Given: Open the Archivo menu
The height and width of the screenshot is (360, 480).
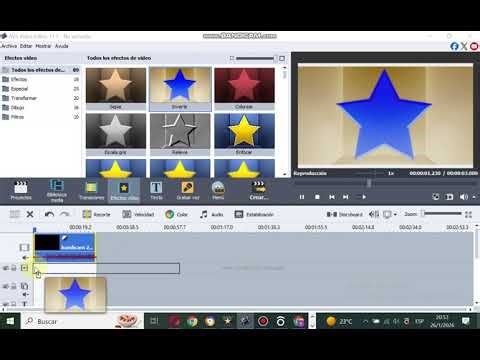Looking at the screenshot, I should pos(9,46).
